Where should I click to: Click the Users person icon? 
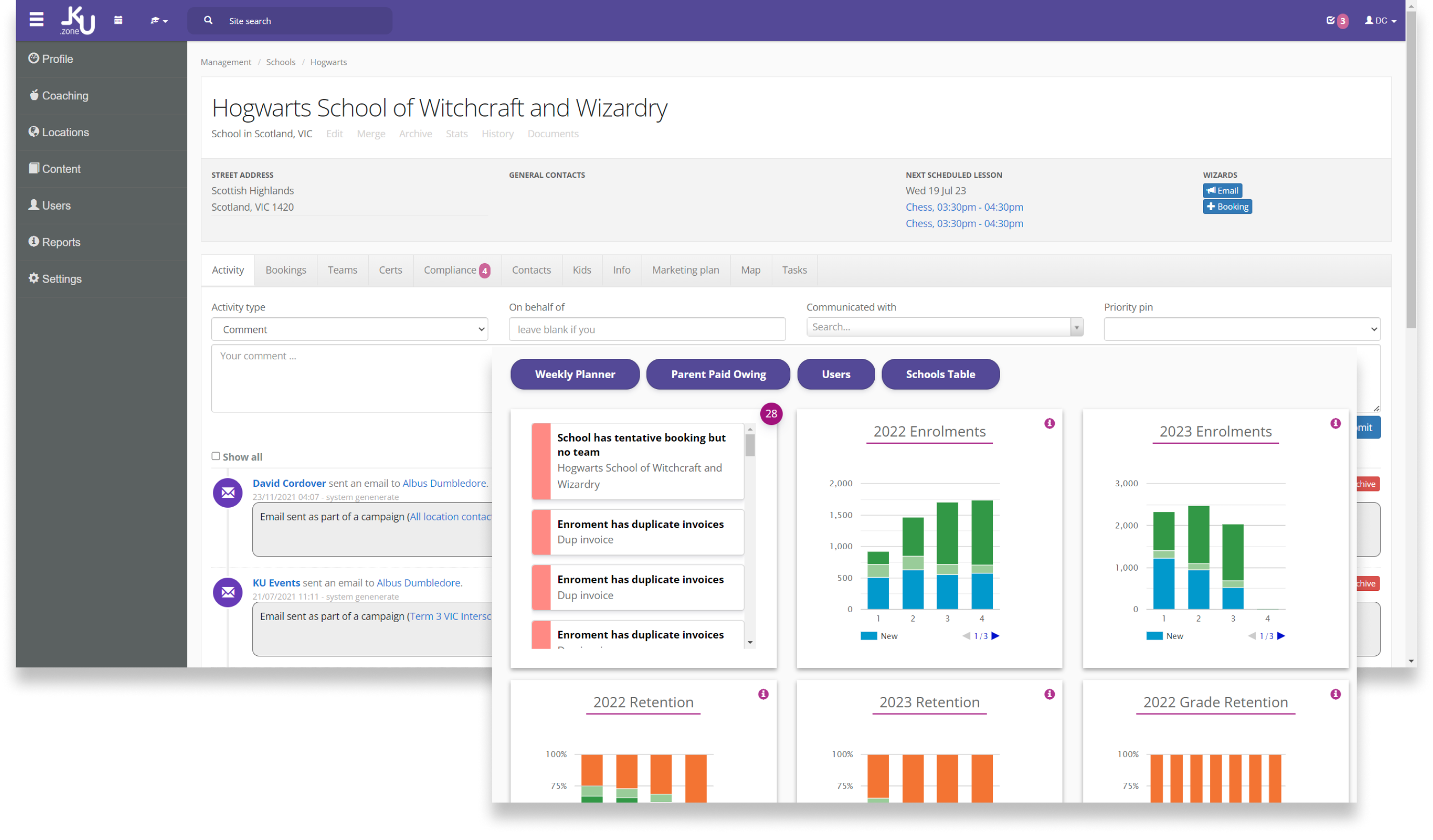[33, 204]
